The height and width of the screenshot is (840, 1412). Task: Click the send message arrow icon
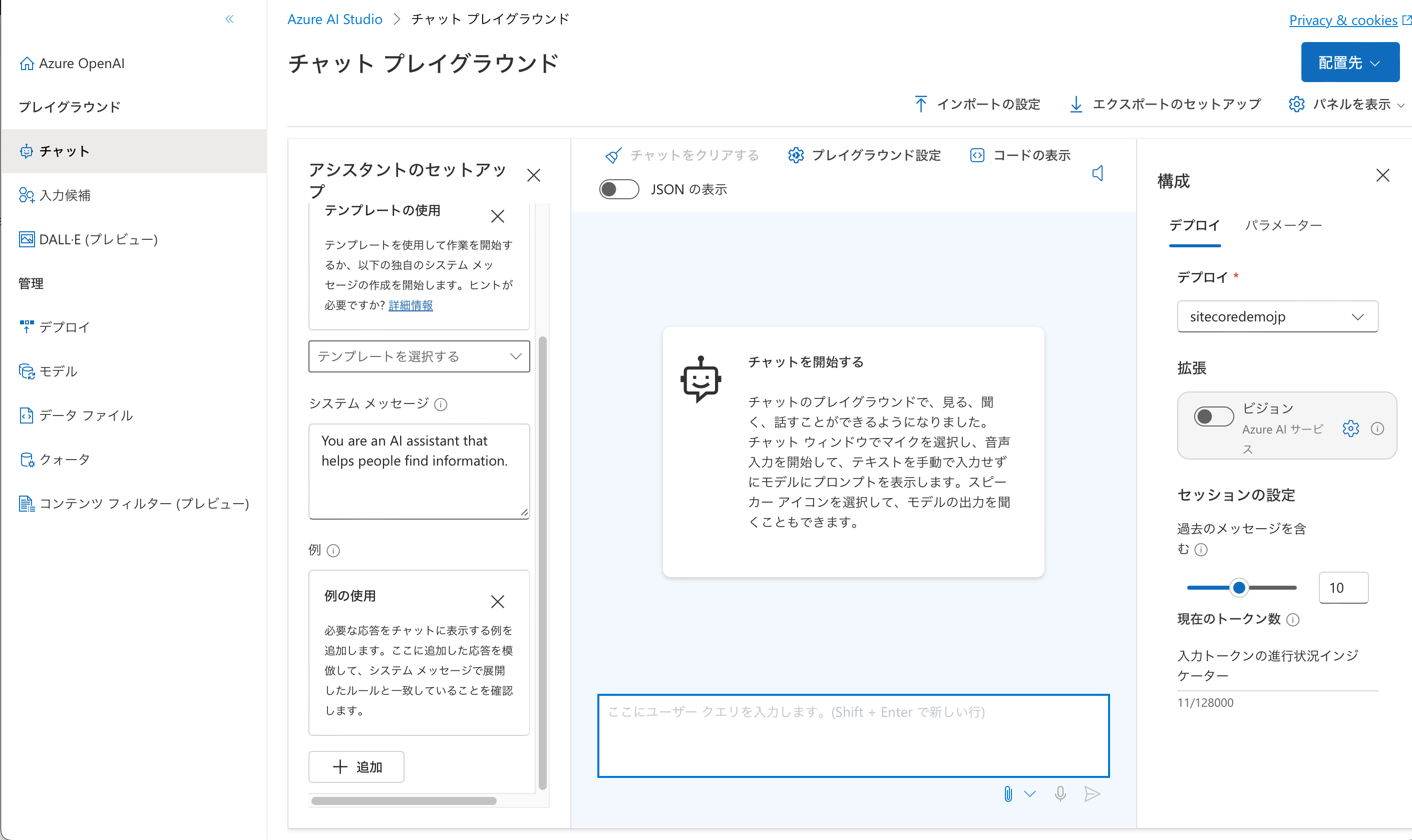point(1093,794)
